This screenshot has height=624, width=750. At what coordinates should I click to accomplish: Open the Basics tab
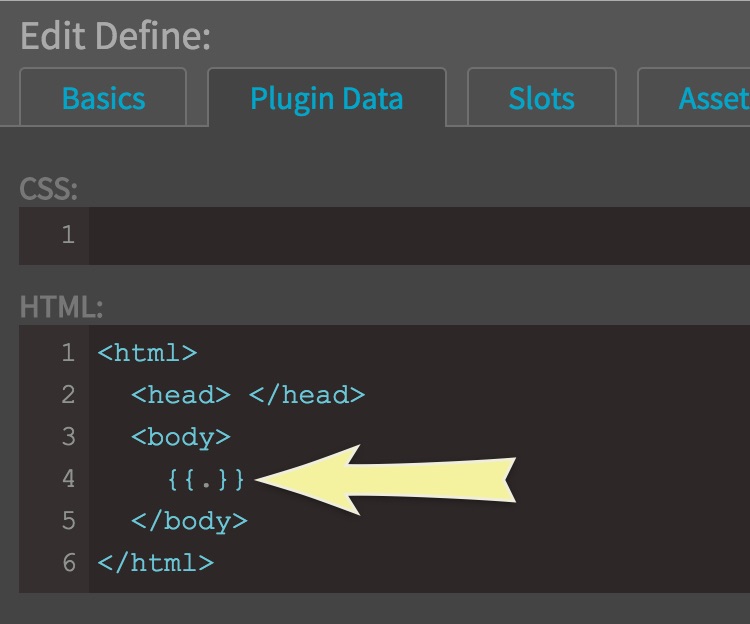coord(103,98)
